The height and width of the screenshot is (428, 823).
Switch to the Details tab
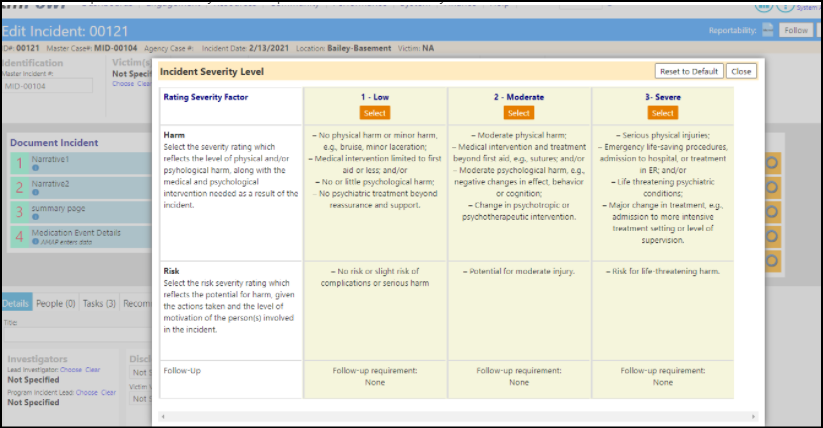(16, 304)
